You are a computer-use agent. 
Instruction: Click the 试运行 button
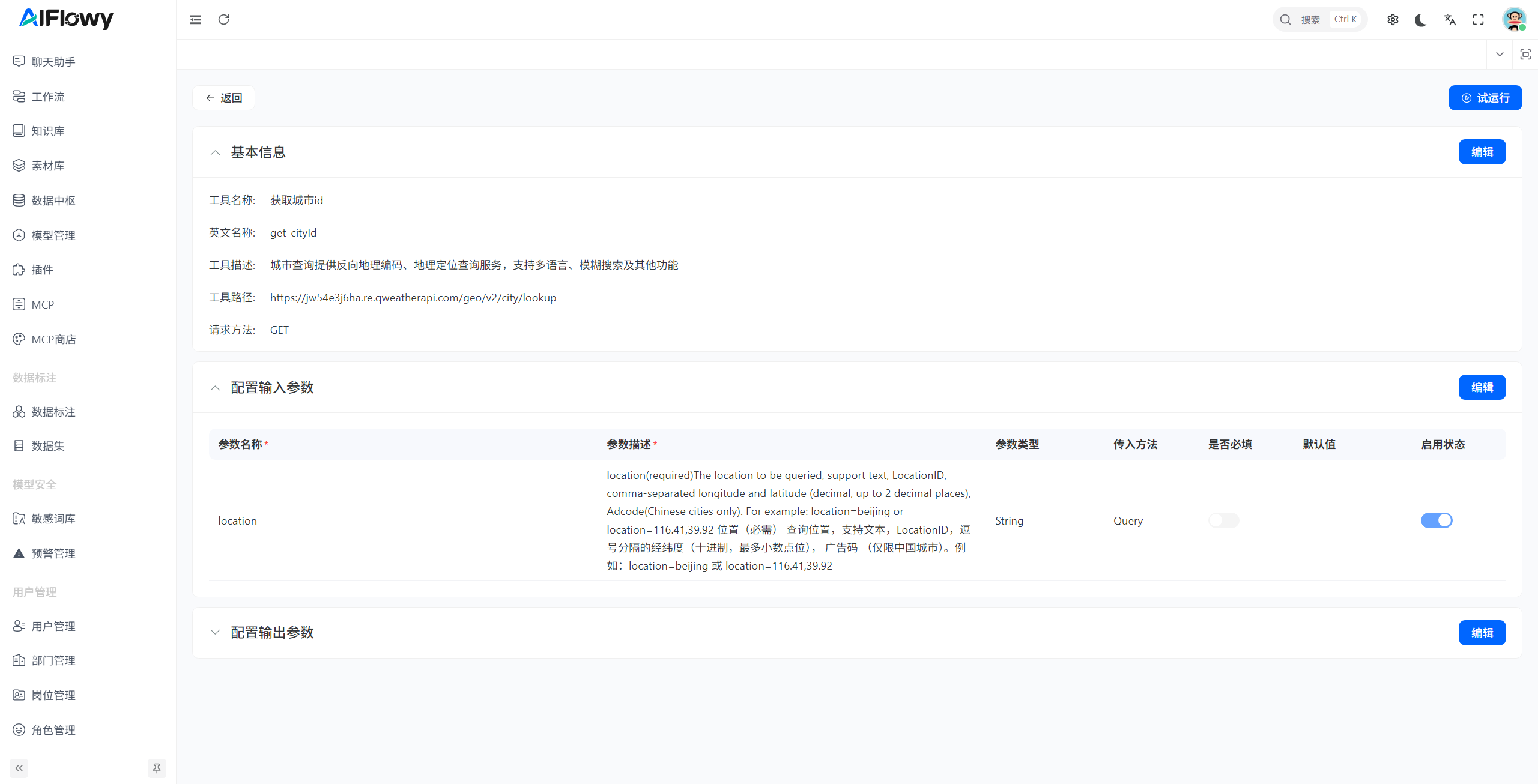click(x=1485, y=98)
